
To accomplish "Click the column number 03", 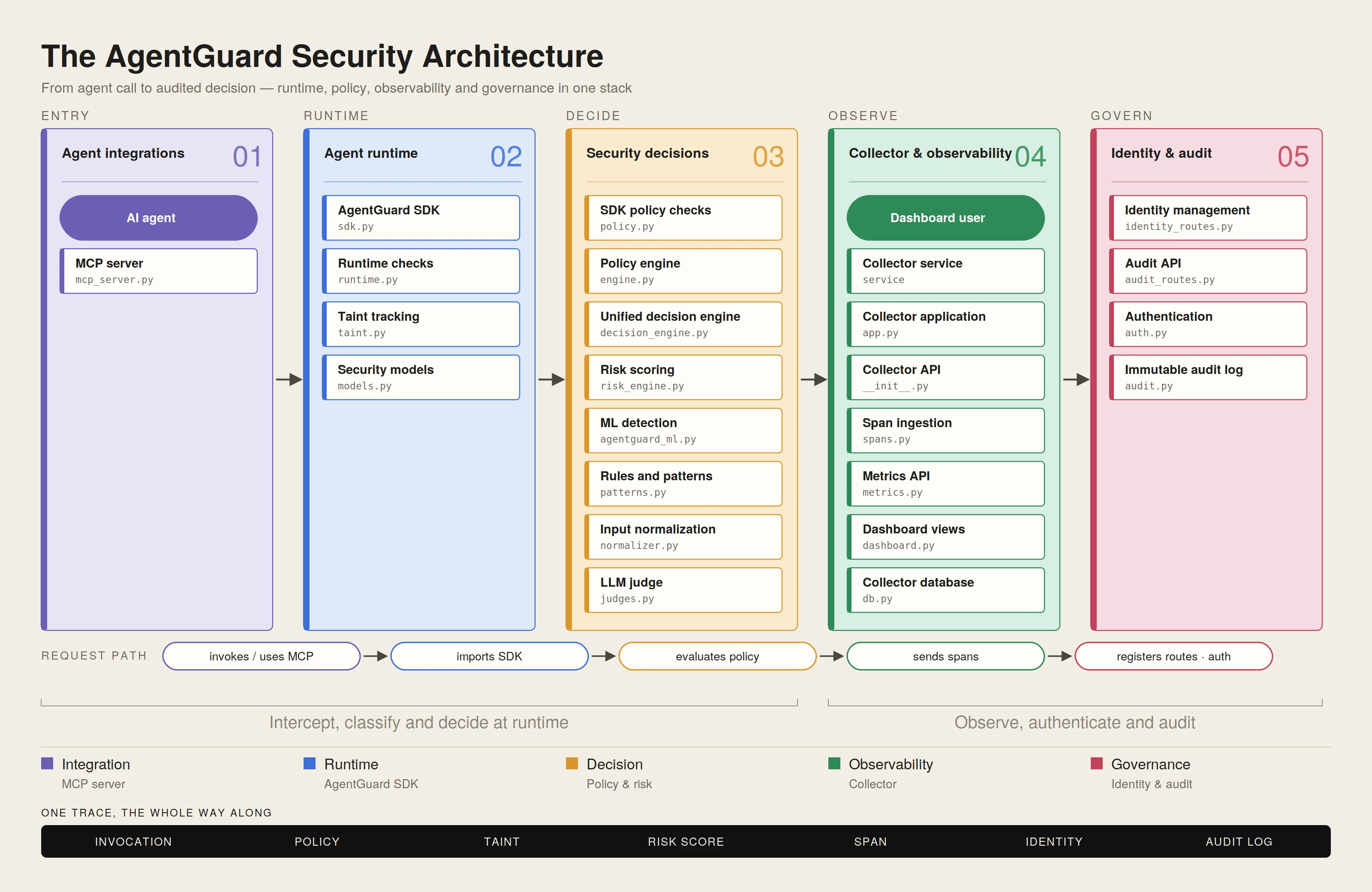I will pos(768,157).
